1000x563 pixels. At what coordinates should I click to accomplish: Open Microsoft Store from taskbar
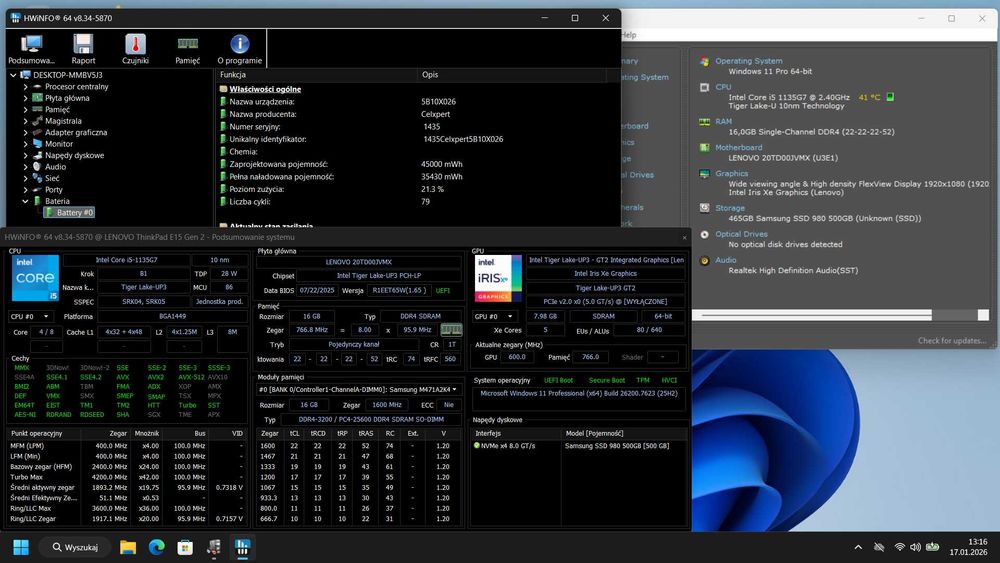point(185,547)
